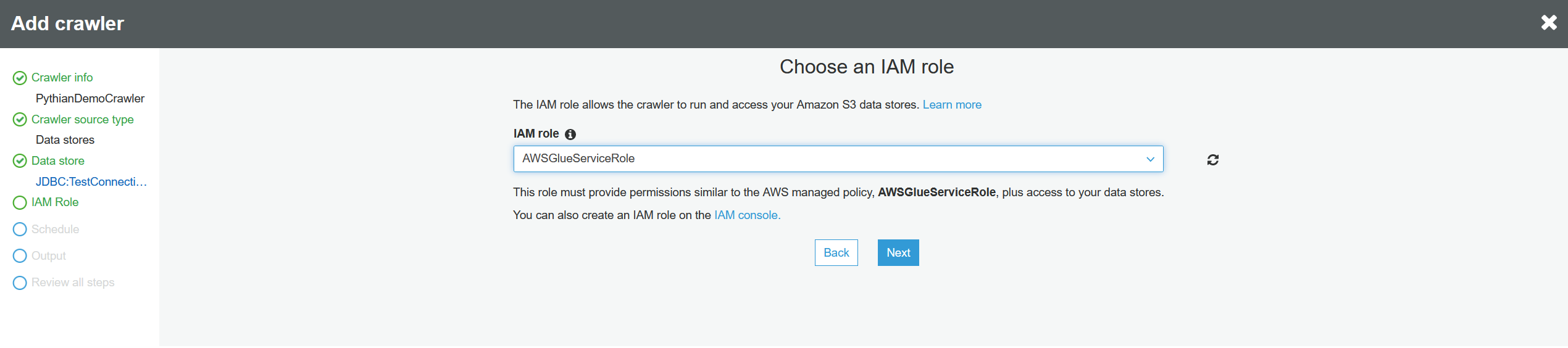
Task: Click the Crawler info green checkmark icon
Action: point(20,78)
